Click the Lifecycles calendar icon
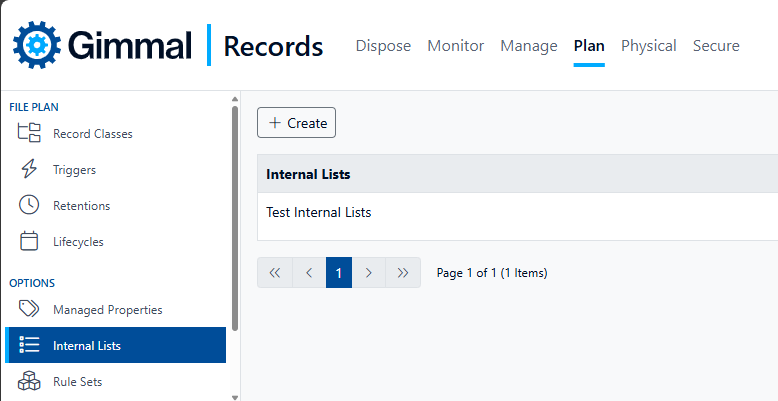Image resolution: width=778 pixels, height=401 pixels. (29, 241)
